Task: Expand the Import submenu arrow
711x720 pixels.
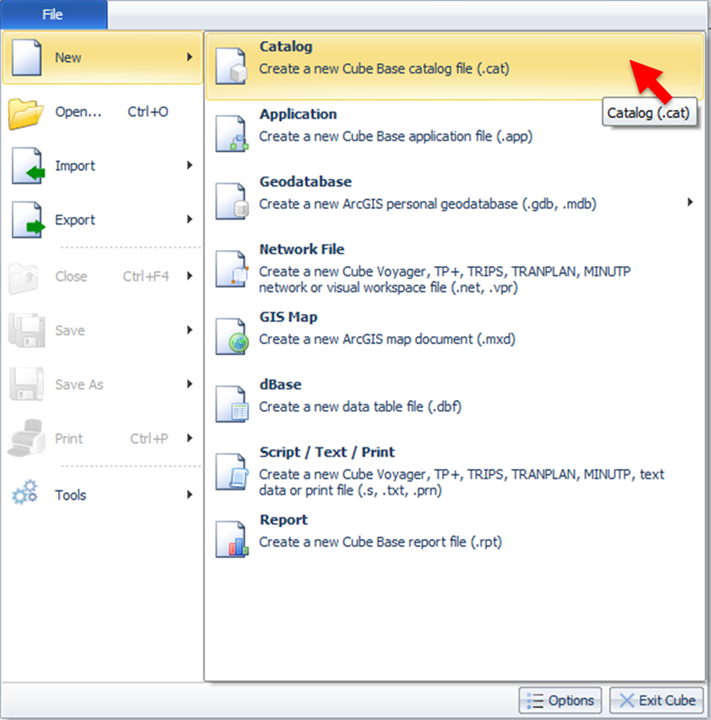Action: click(189, 165)
